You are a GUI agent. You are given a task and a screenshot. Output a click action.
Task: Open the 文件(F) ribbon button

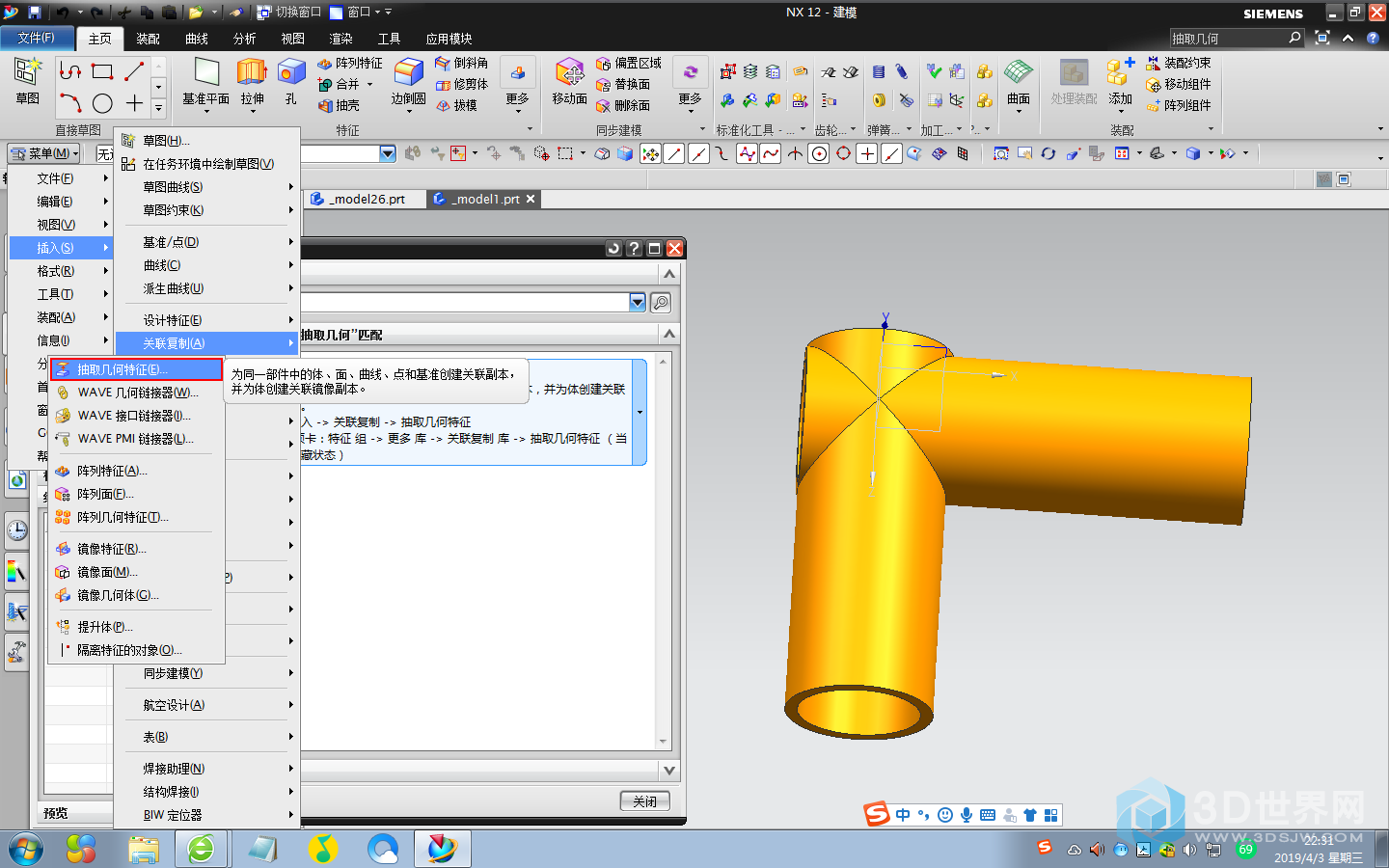(37, 38)
